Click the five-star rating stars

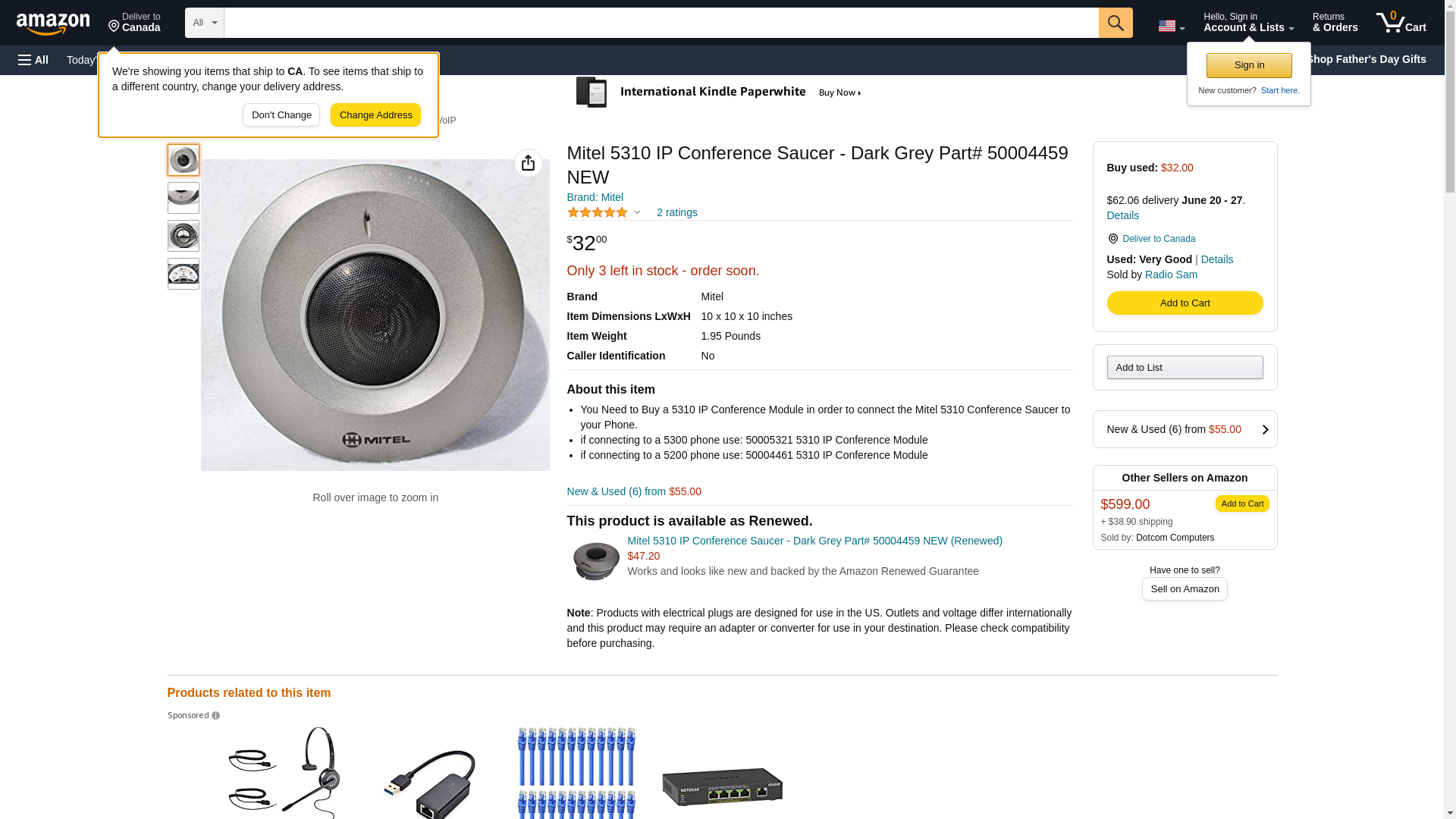tap(598, 213)
